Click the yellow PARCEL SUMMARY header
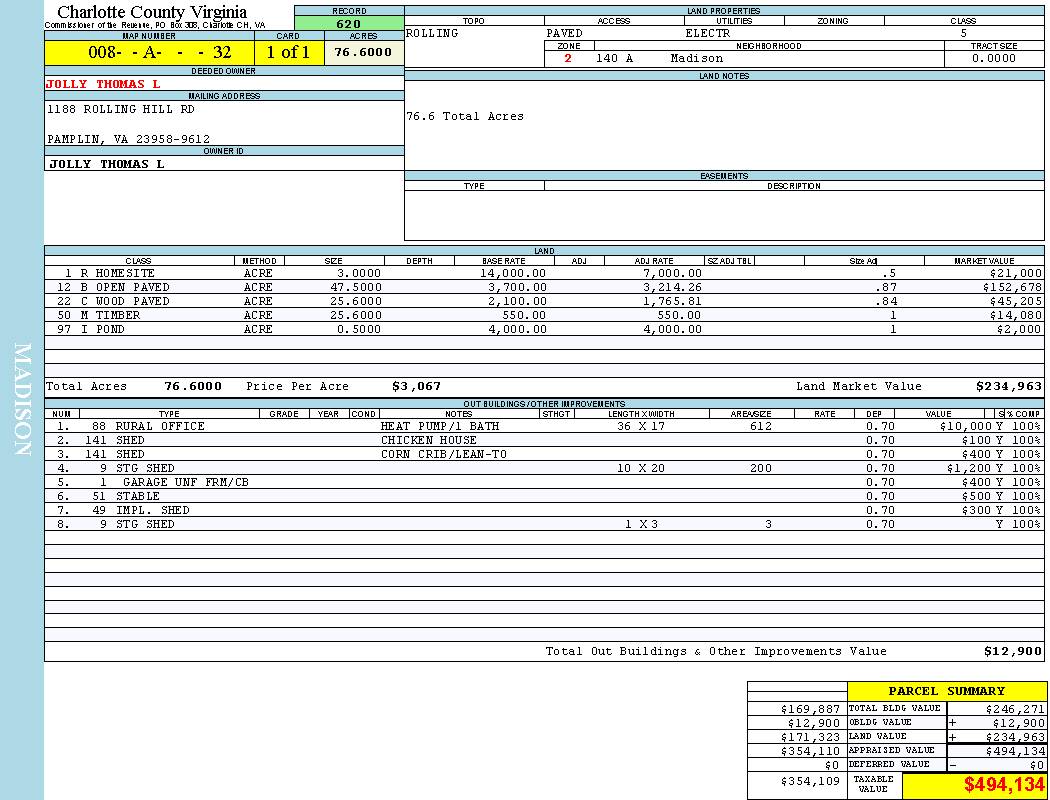 (946, 691)
